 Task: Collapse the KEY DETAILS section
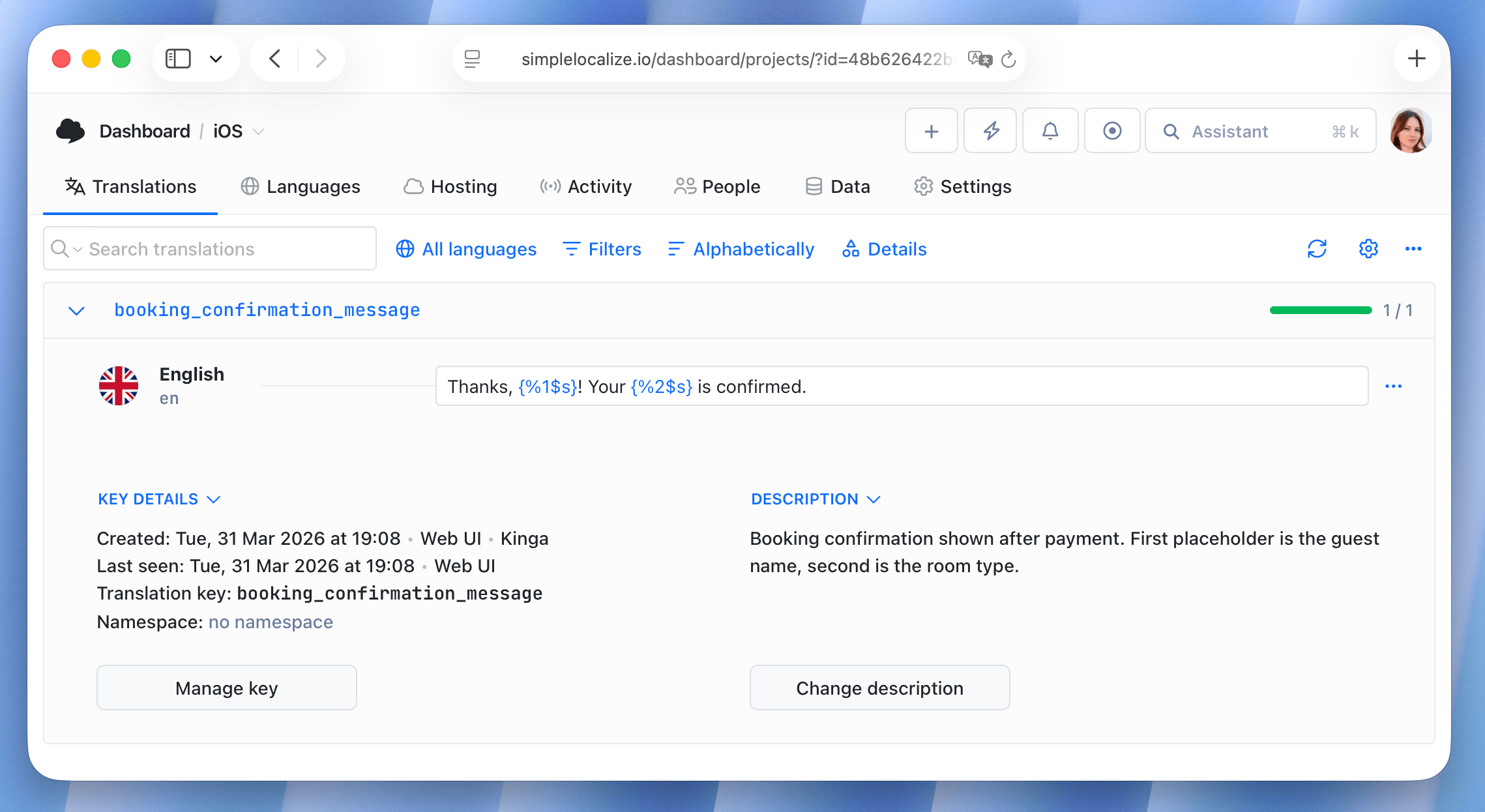pos(160,499)
